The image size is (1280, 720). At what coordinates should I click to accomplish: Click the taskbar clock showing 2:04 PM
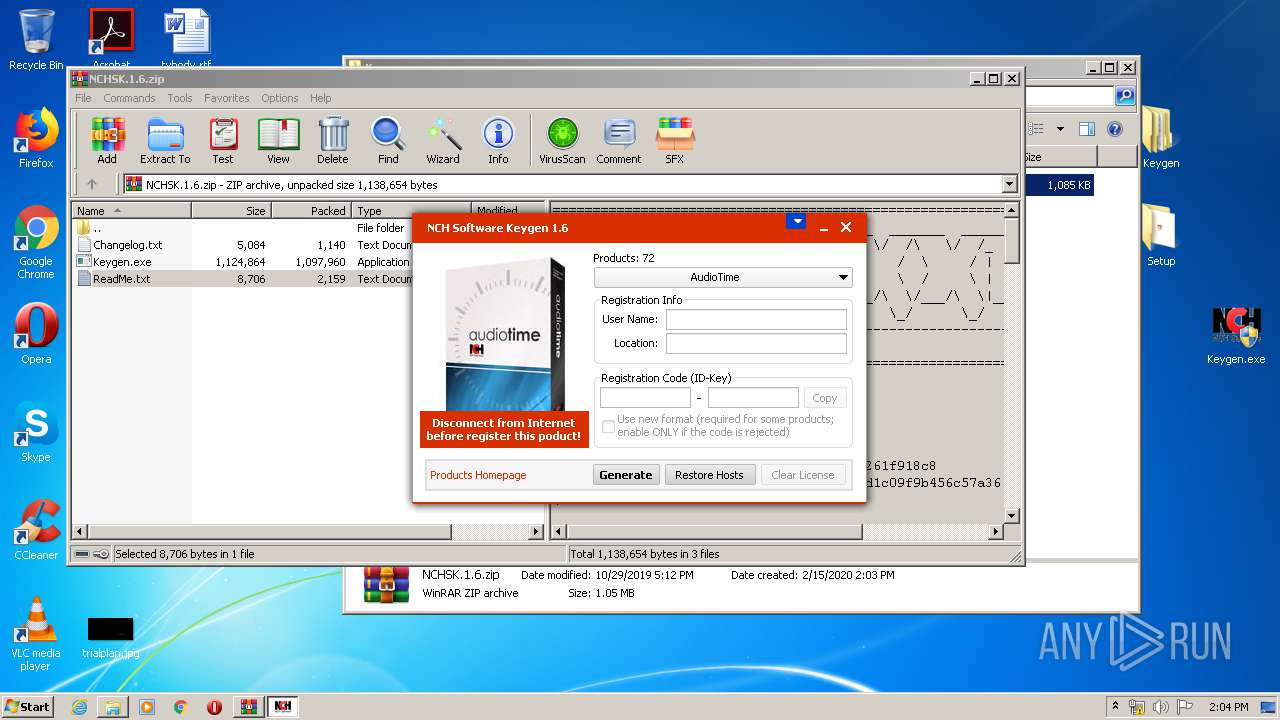1228,707
